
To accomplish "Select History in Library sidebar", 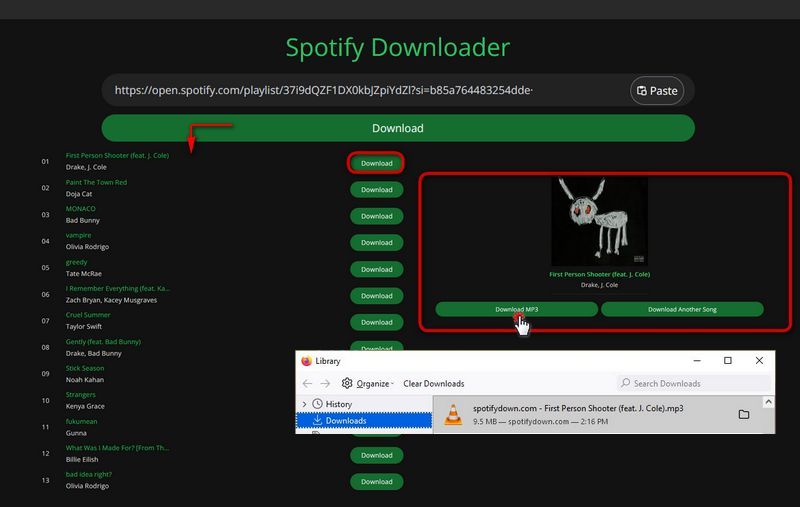I will click(339, 404).
